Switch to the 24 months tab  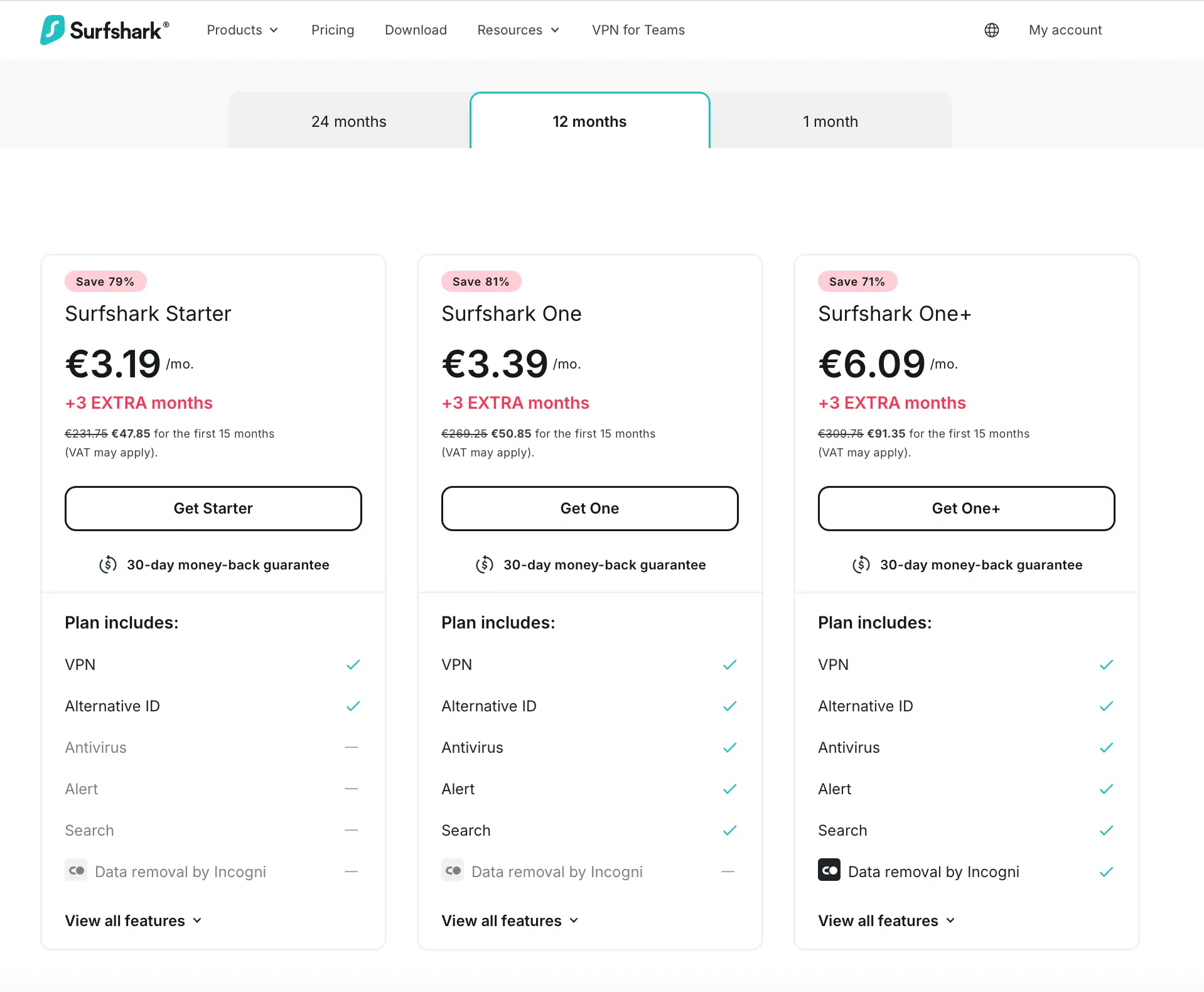tap(349, 121)
